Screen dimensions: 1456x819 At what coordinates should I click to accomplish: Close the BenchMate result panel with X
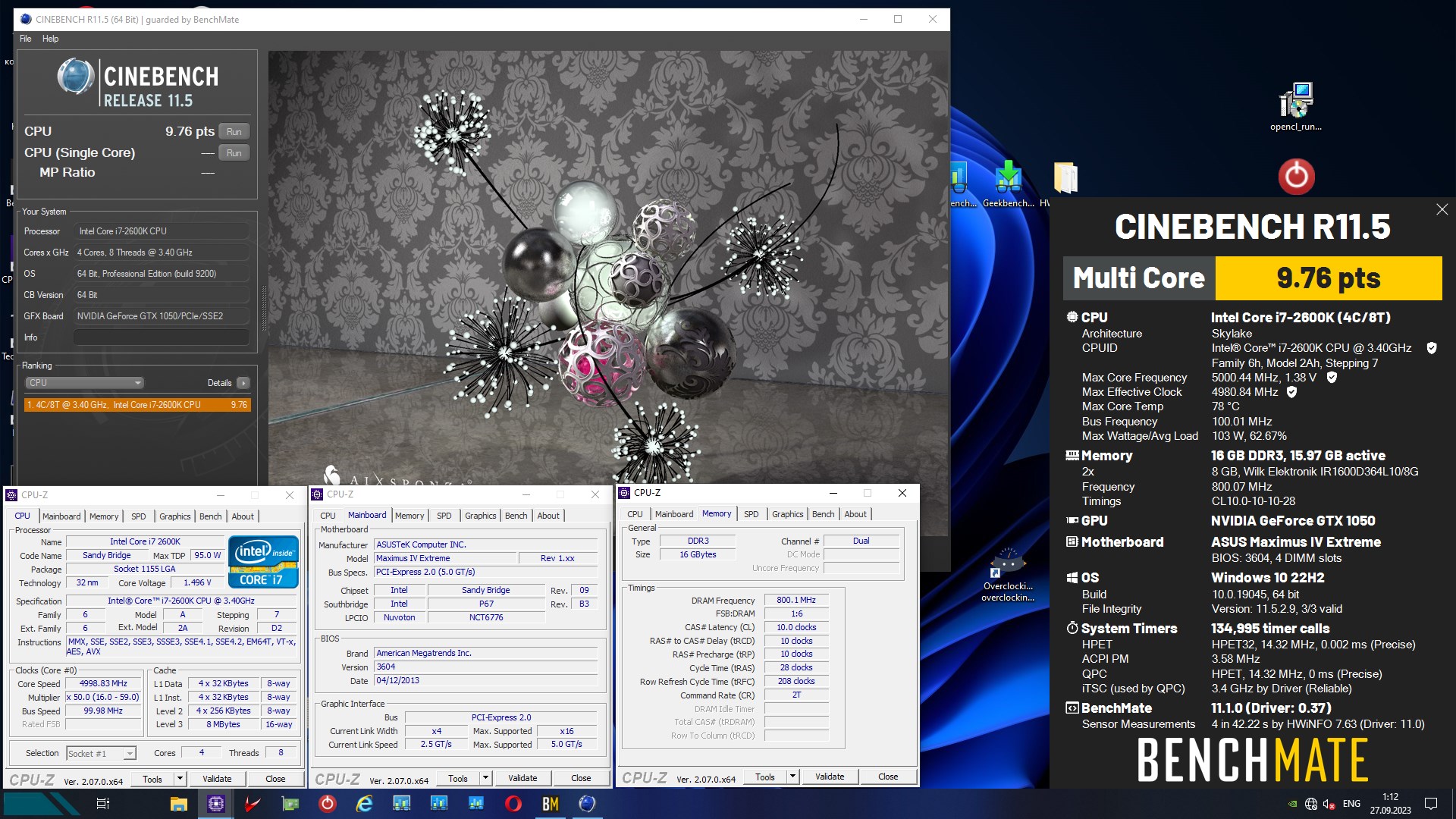pos(1442,209)
